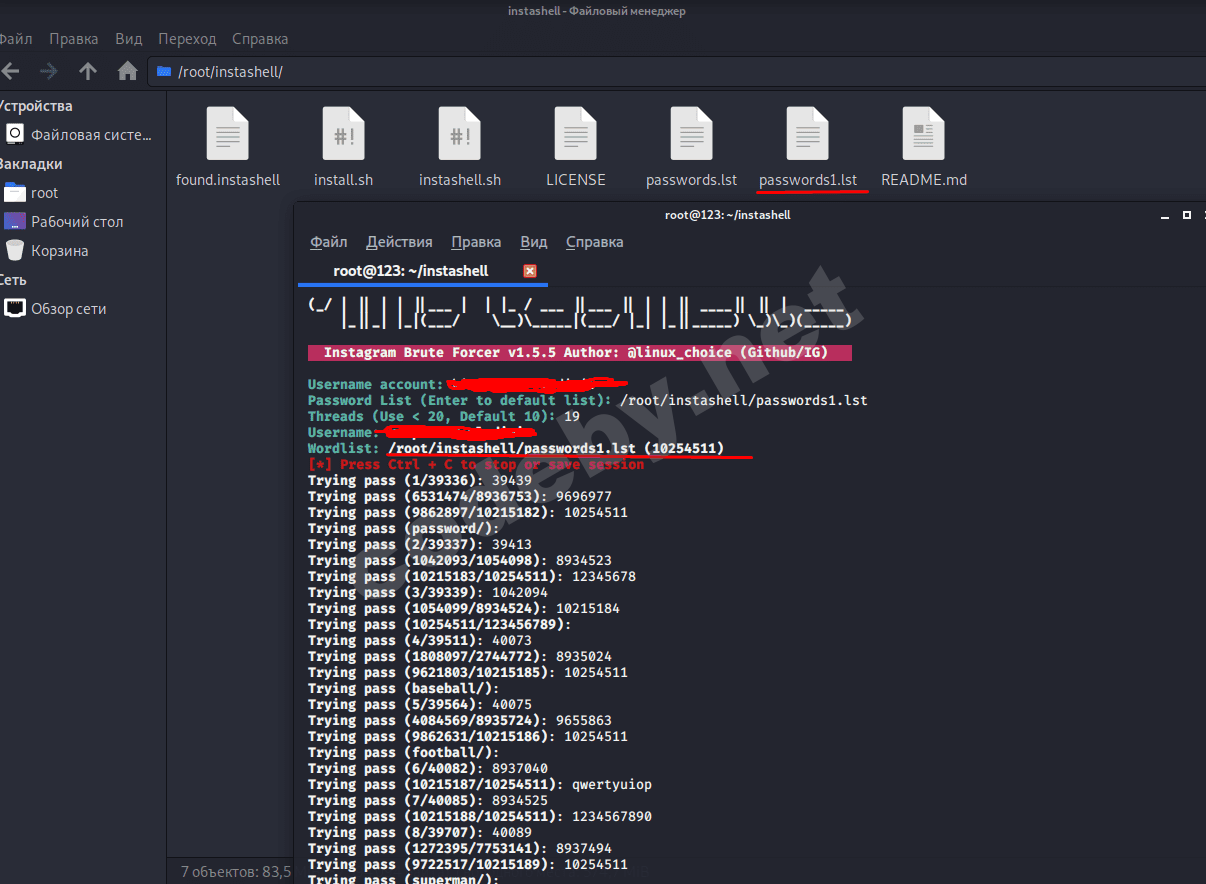
Task: Click the network browse icon in sidebar
Action: coord(15,308)
